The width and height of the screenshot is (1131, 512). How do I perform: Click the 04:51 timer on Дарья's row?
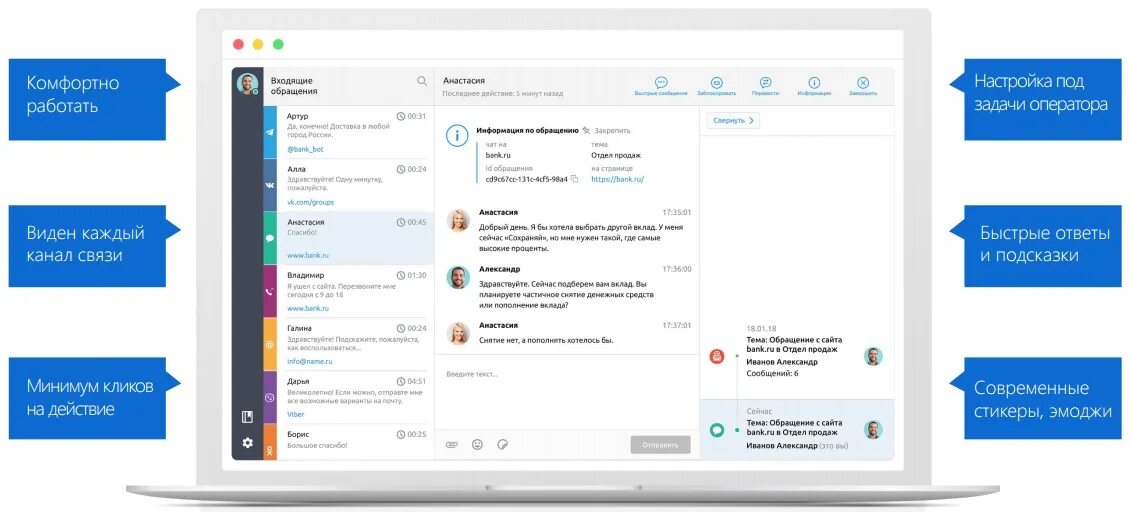(x=411, y=381)
